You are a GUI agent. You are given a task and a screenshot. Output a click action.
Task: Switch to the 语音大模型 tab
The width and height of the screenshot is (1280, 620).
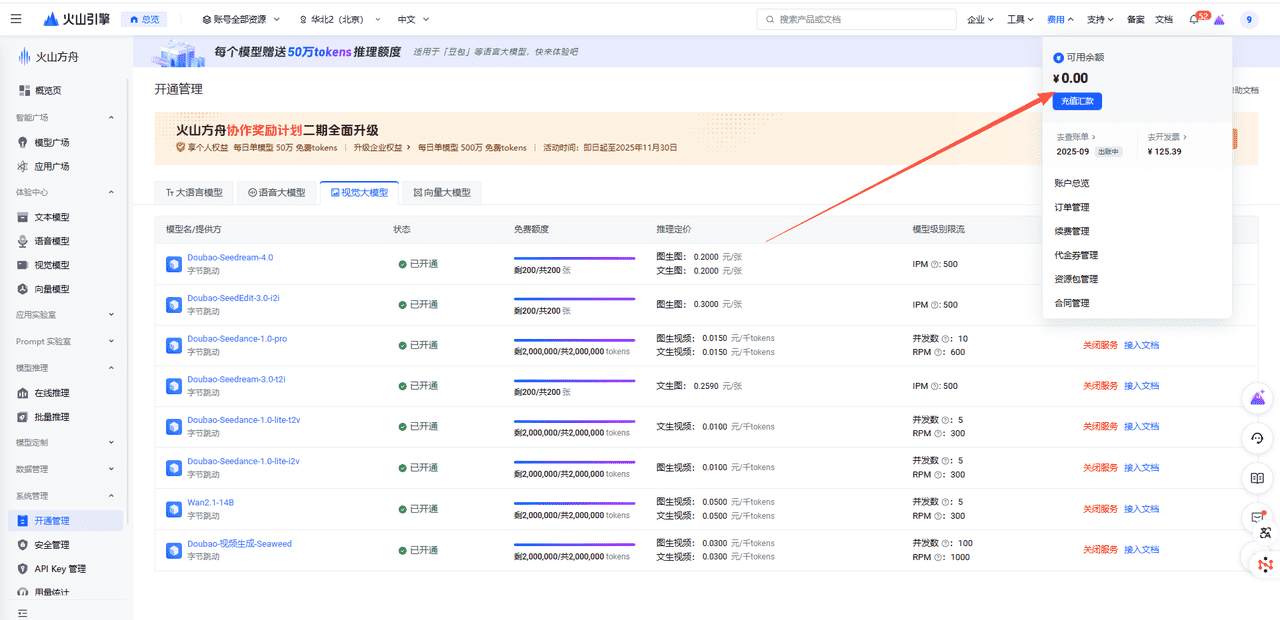(276, 191)
